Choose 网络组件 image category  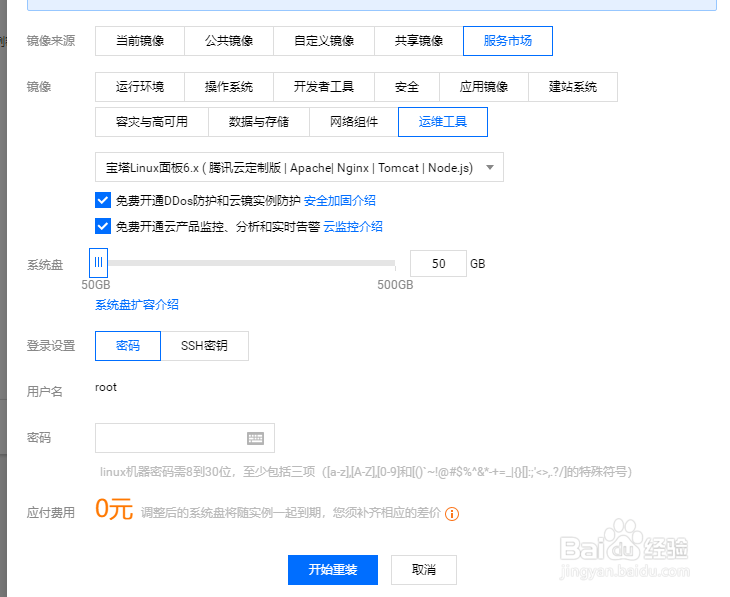[x=354, y=122]
